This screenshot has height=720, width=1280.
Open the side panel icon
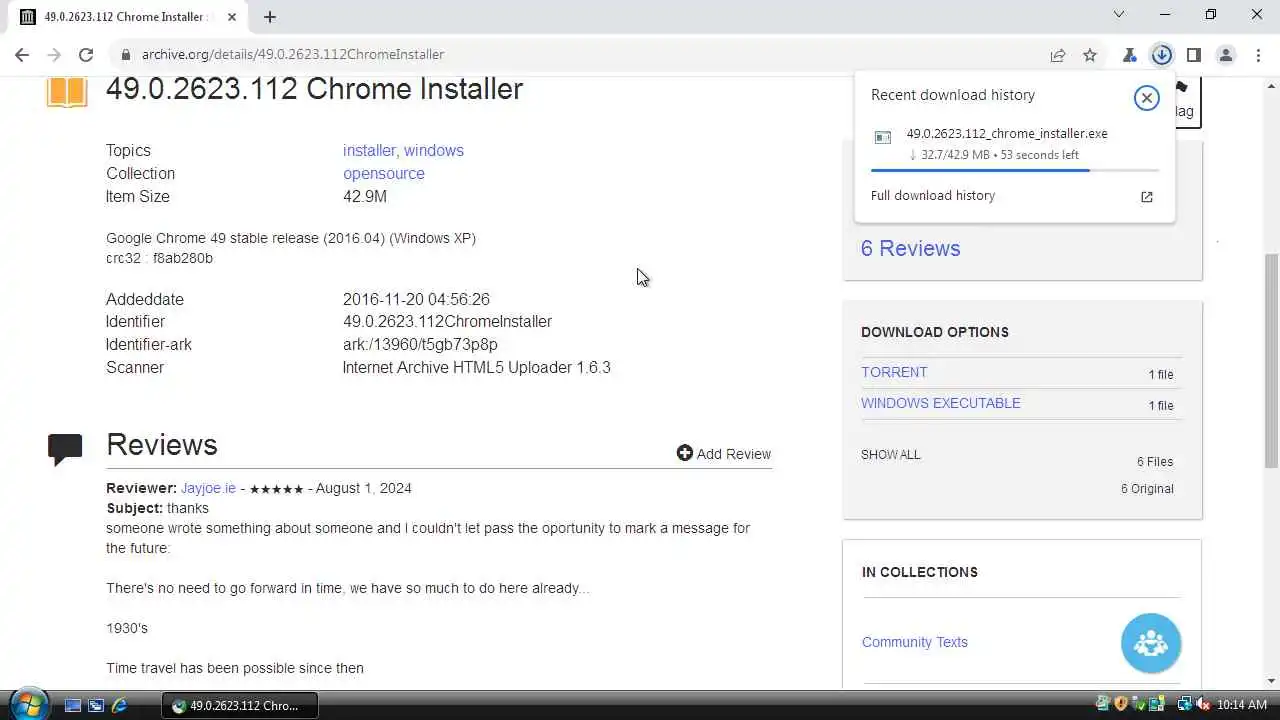click(x=1193, y=55)
